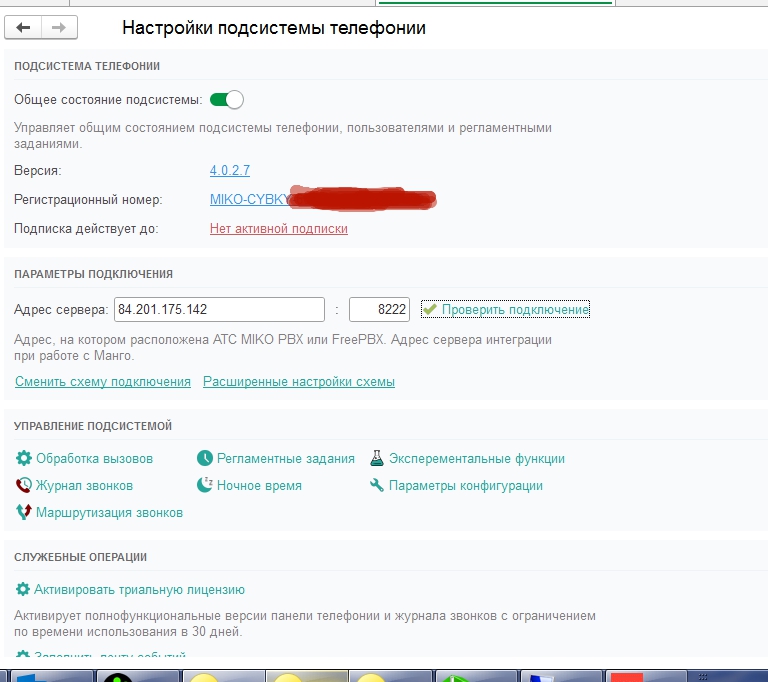
Task: Click the clock icon for Регламентные задания
Action: (x=205, y=459)
